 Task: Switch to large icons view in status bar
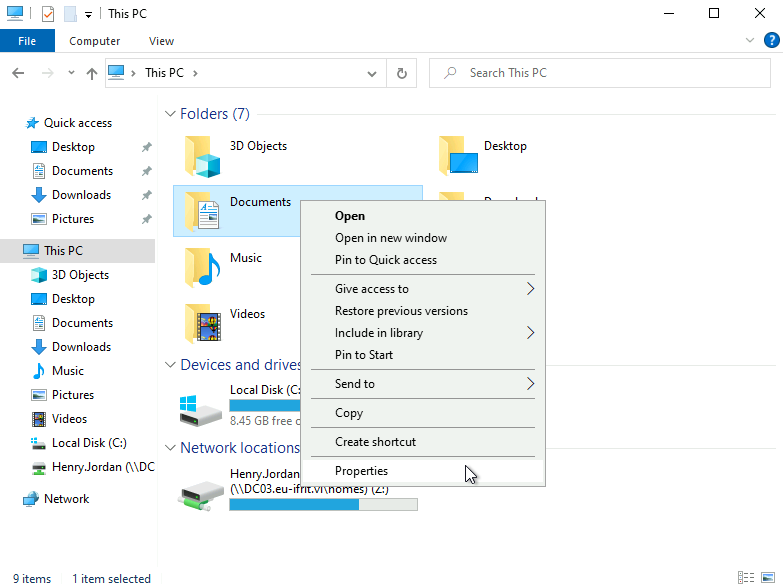[768, 578]
